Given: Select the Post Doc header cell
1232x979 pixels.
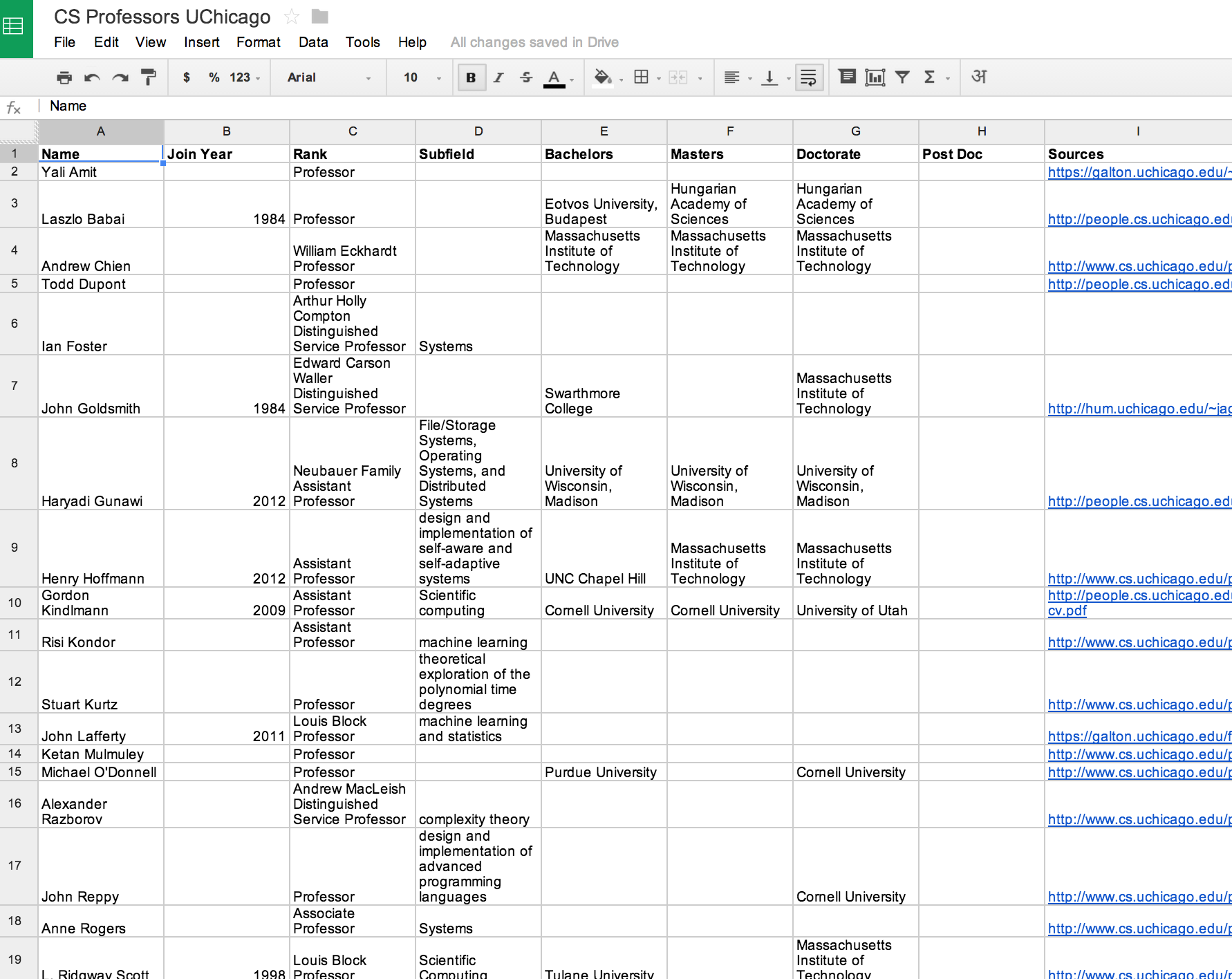Looking at the screenshot, I should [982, 153].
